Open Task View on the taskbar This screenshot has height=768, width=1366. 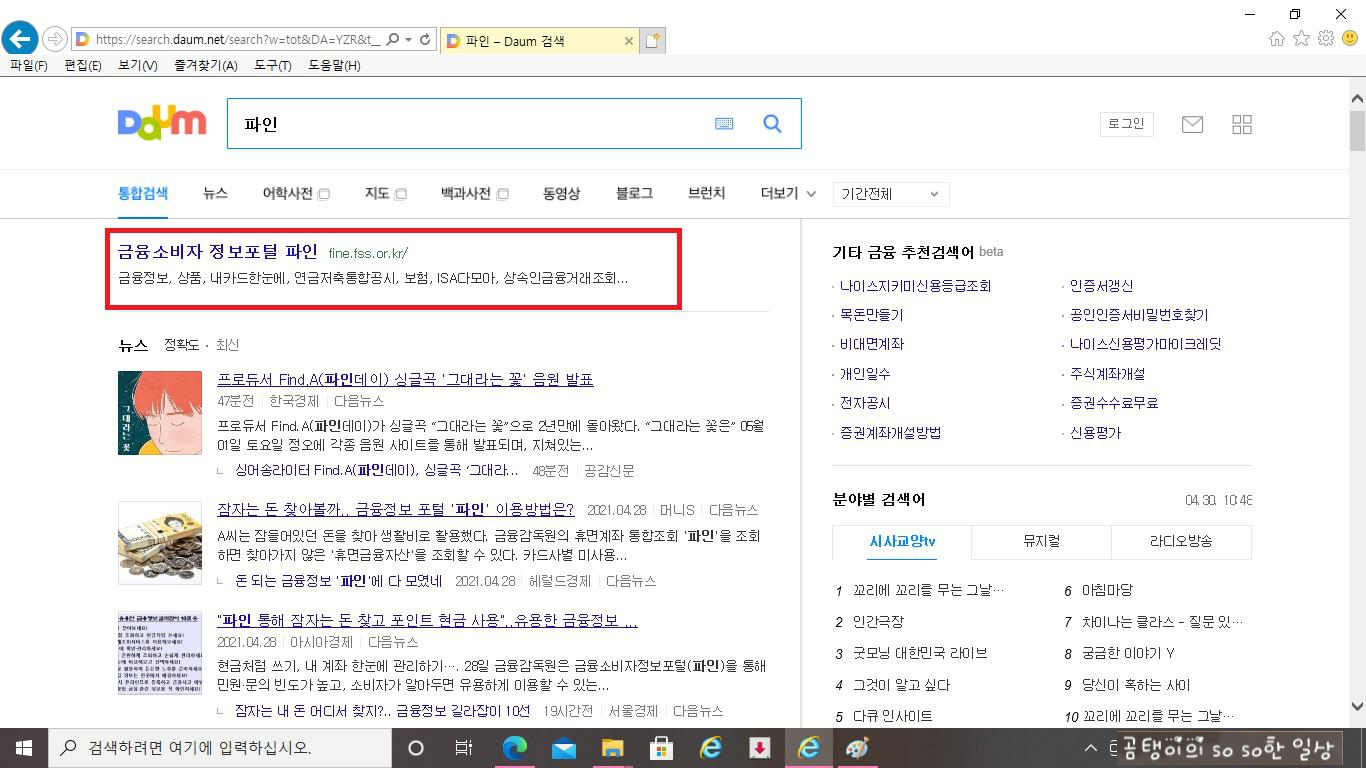pos(464,748)
